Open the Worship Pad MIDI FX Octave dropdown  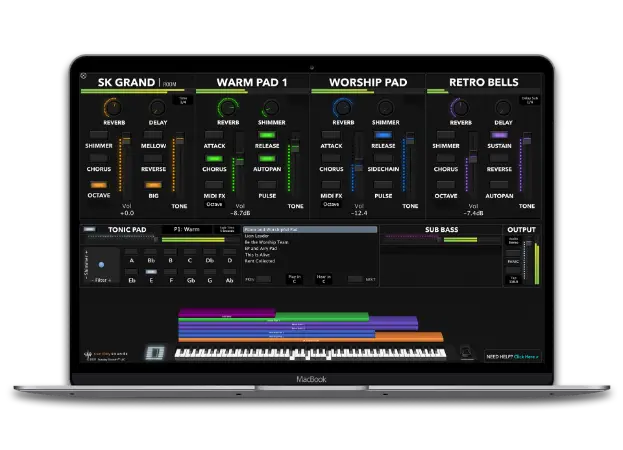coord(331,203)
